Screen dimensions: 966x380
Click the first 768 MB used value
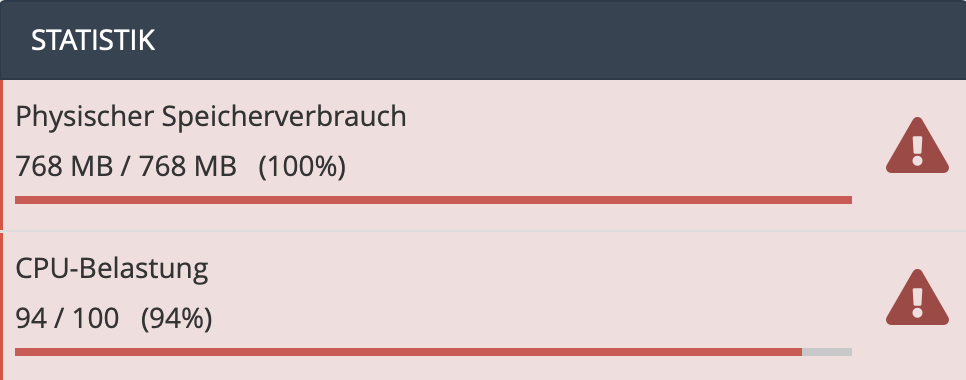pyautogui.click(x=64, y=167)
